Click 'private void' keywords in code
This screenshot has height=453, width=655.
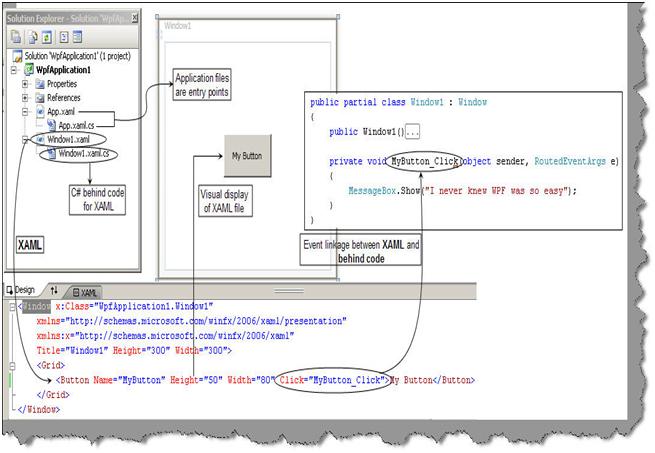point(358,162)
